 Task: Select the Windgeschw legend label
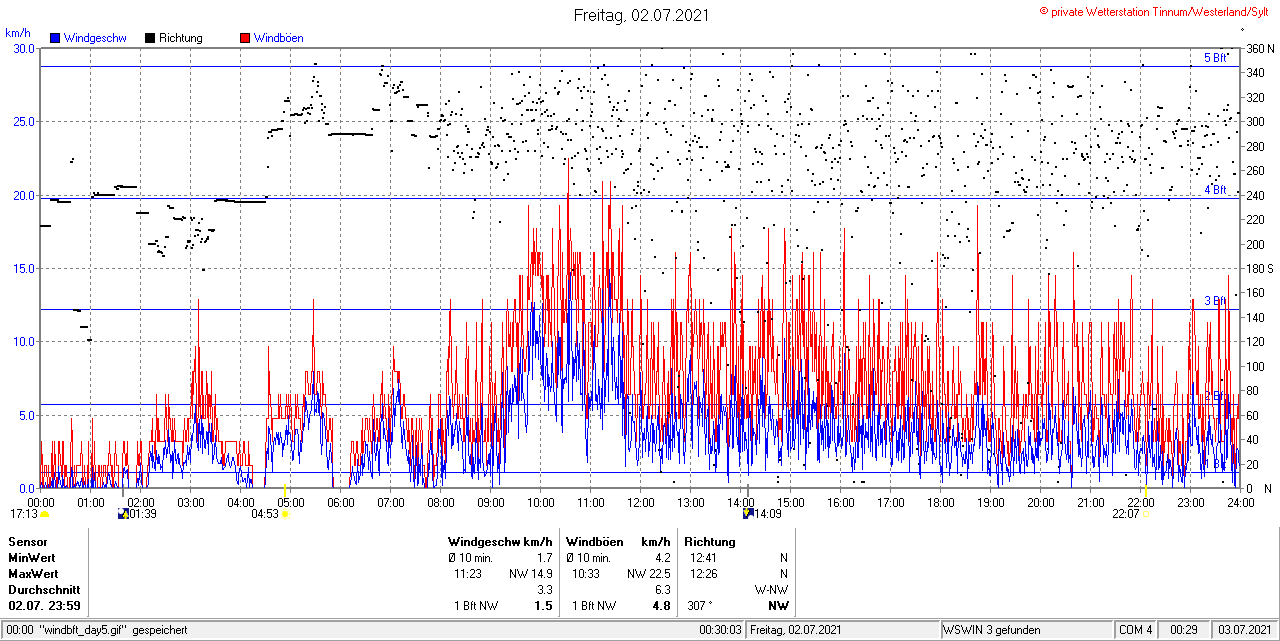click(x=95, y=38)
